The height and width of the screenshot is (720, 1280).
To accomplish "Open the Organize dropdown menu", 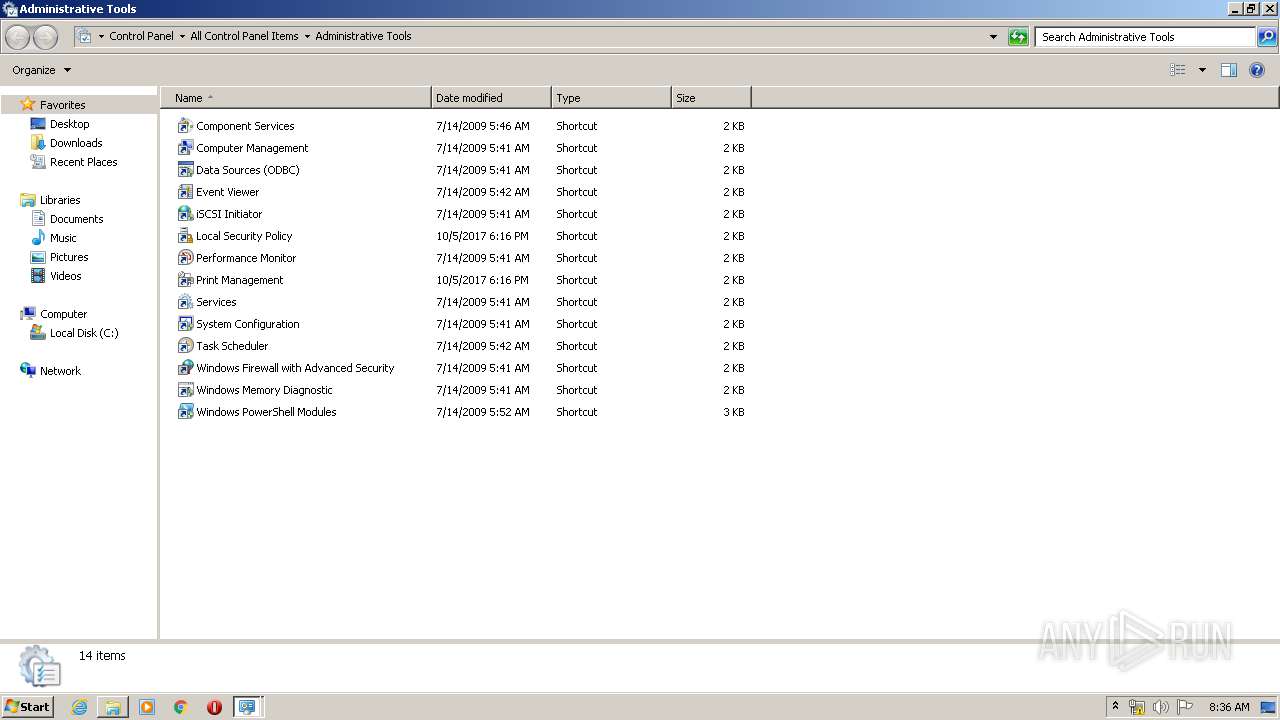I will (41, 70).
